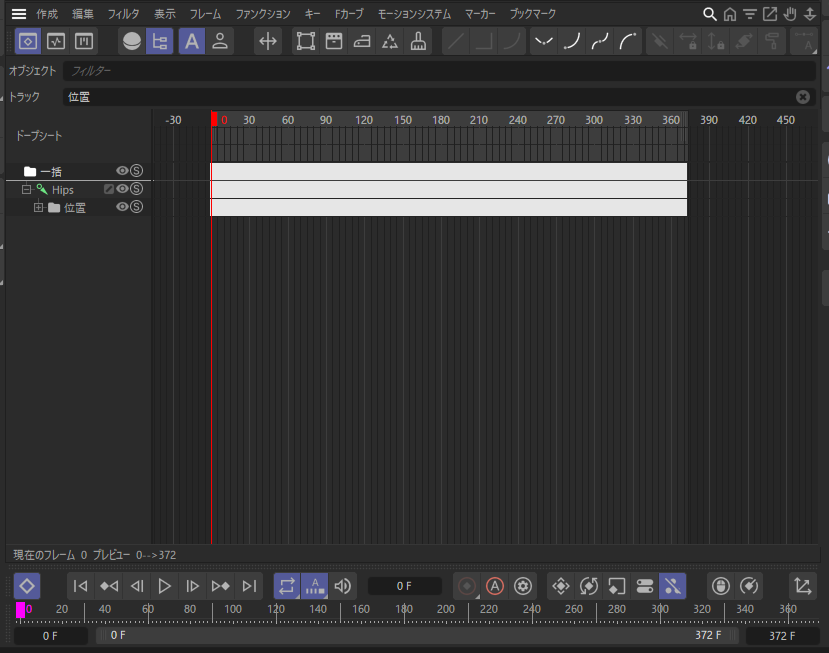Expand the 位置 folder node
Image resolution: width=829 pixels, height=653 pixels.
(39, 207)
